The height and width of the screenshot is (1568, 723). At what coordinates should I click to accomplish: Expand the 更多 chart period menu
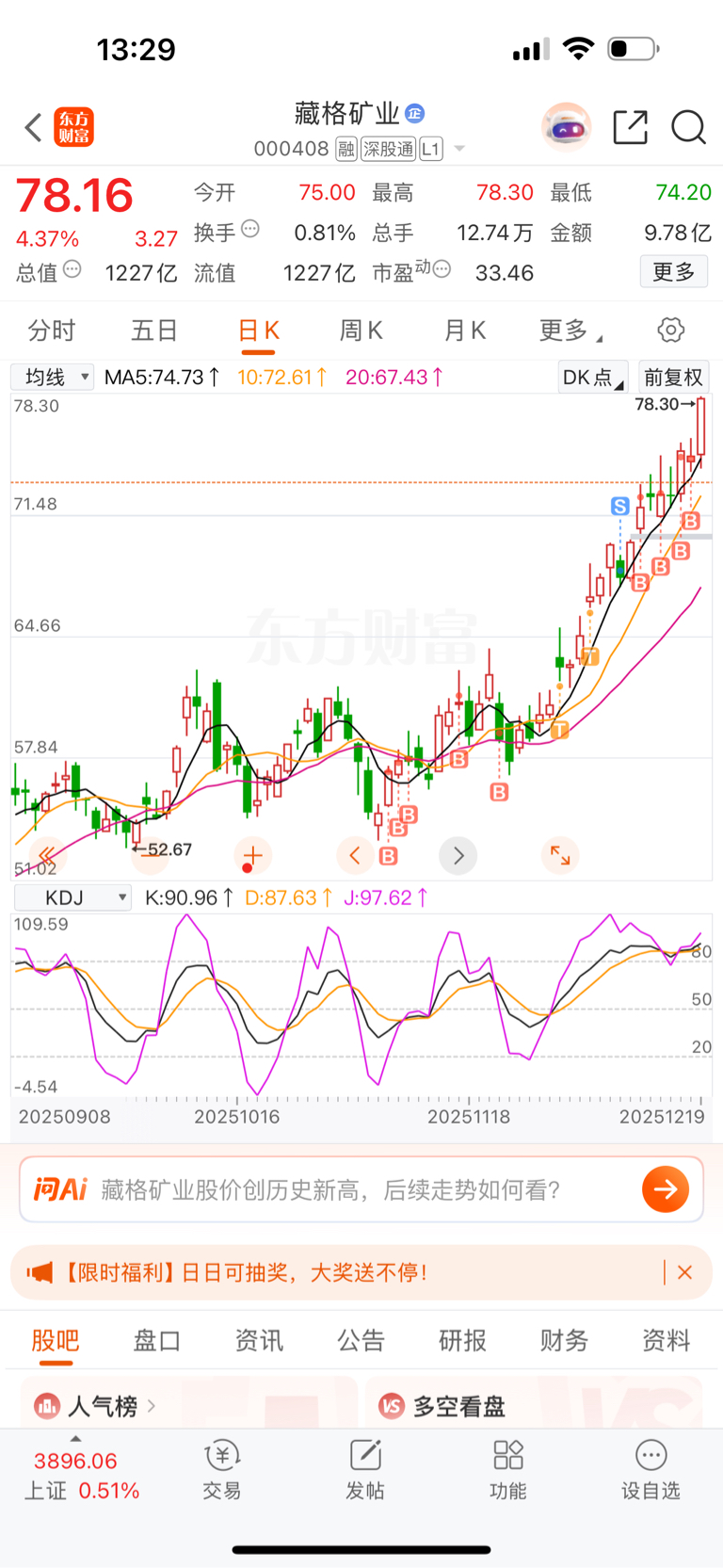tap(570, 331)
